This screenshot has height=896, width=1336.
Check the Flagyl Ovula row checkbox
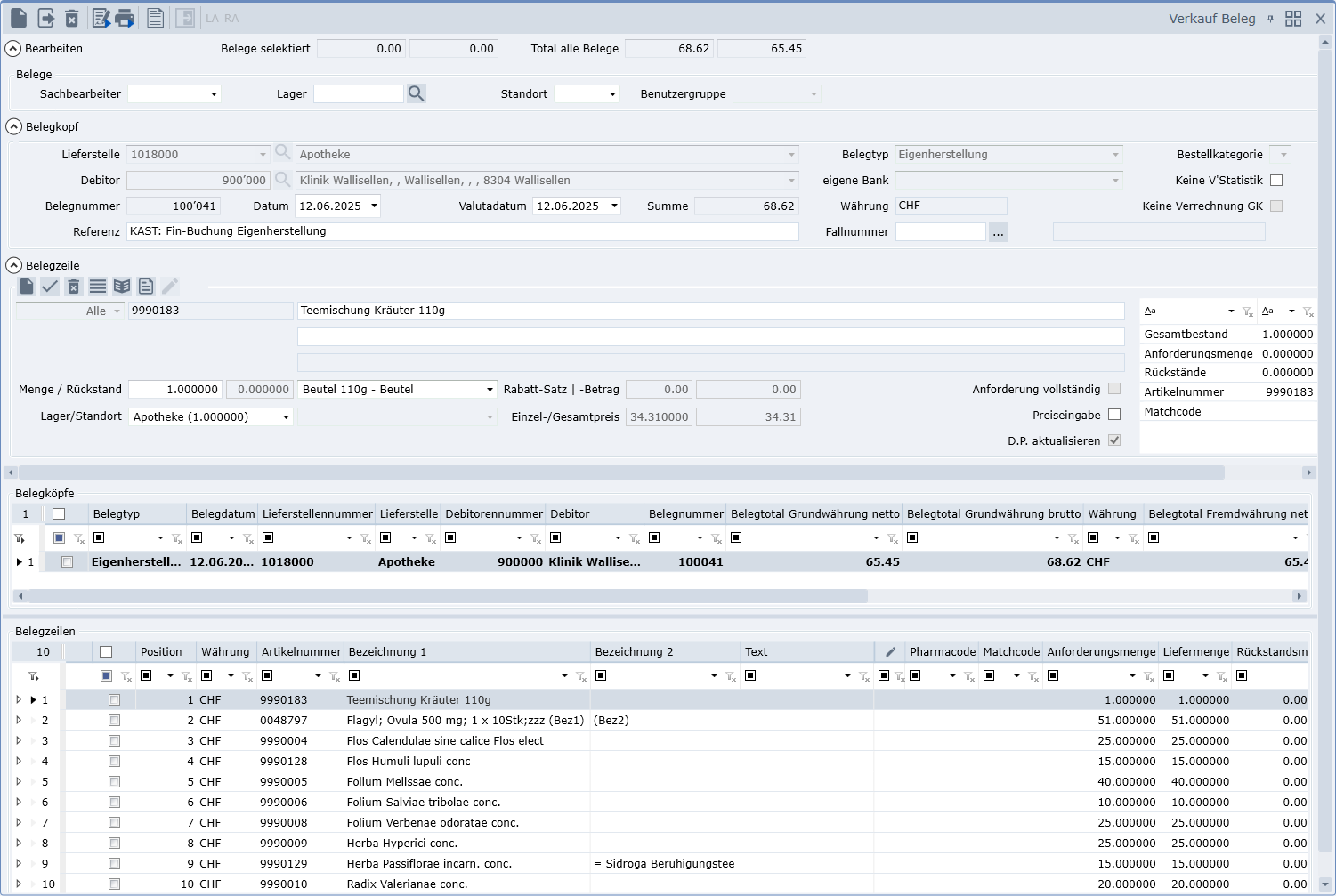point(114,721)
